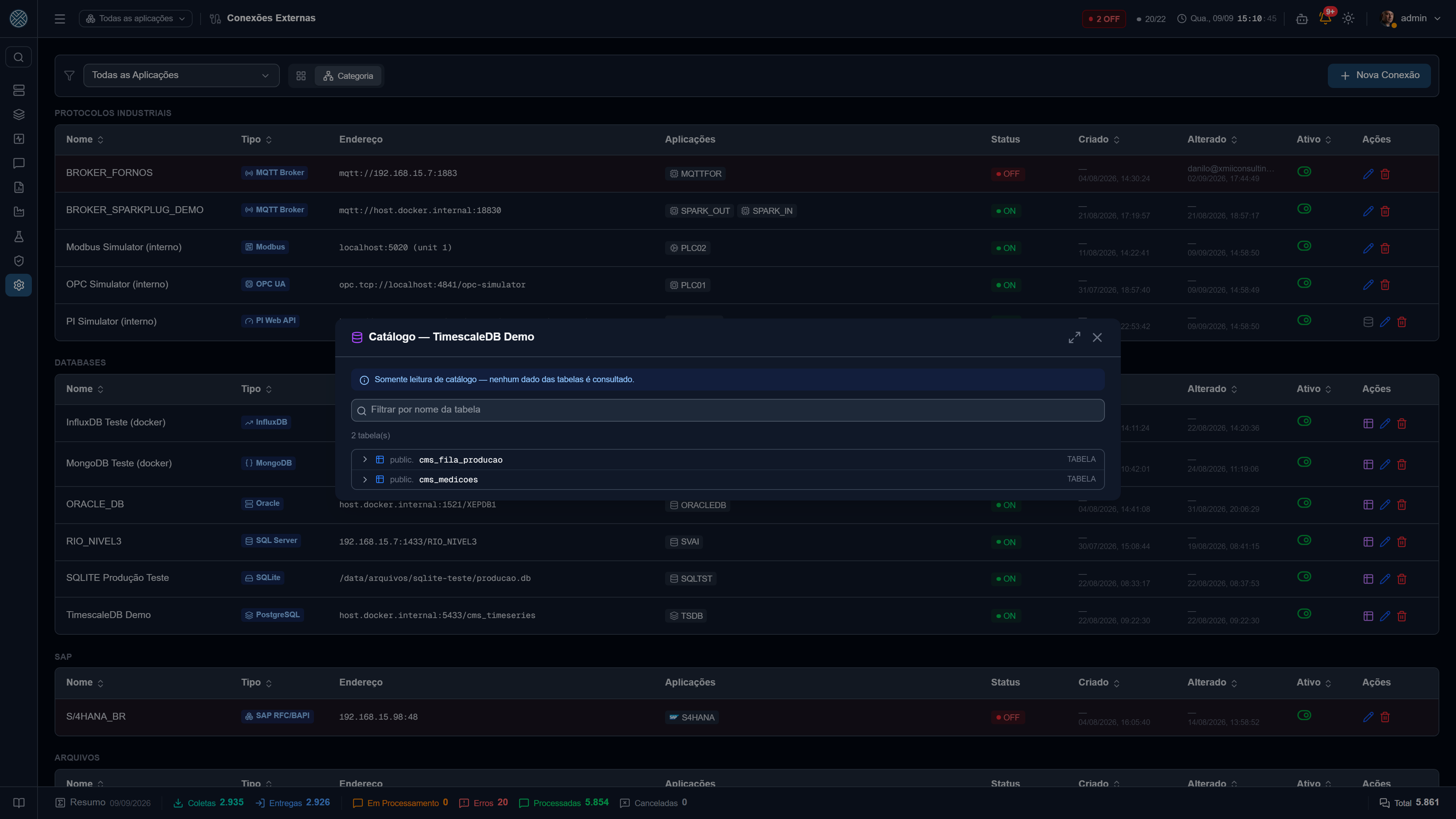
Task: Click the 2 OFF status badge
Action: coord(1104,19)
